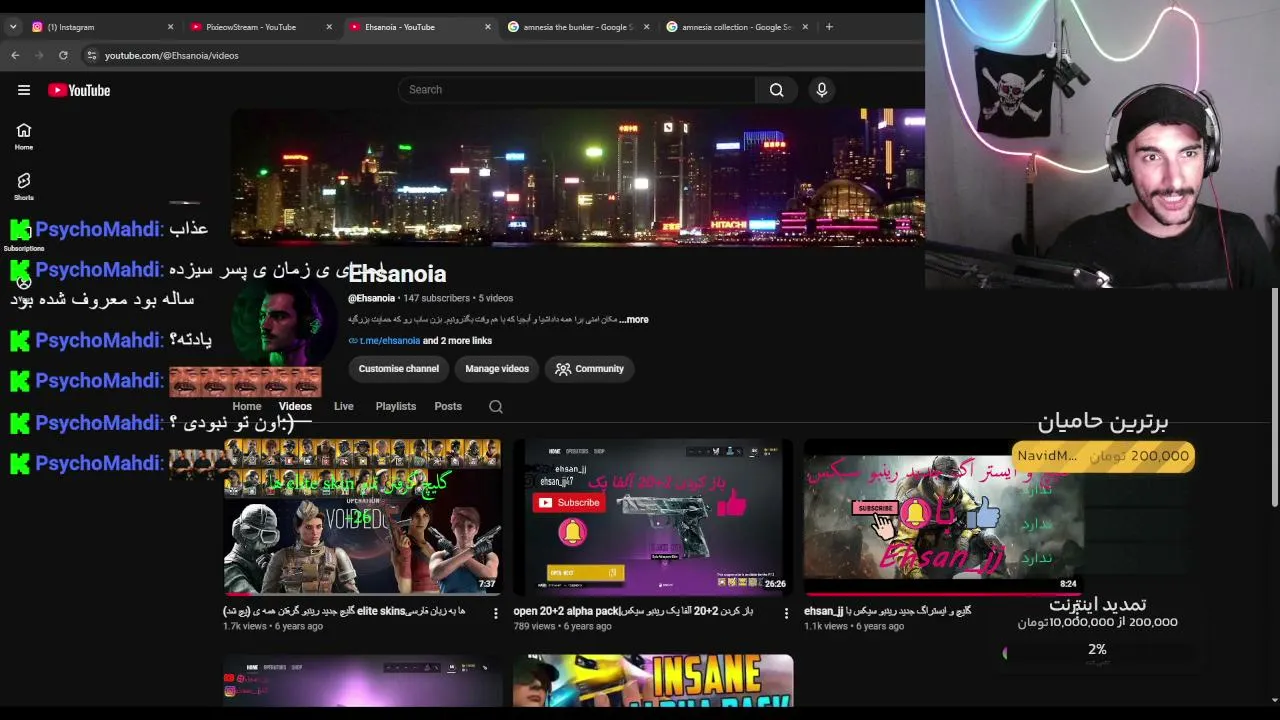
Task: Open options menu for the elite skins video
Action: (495, 613)
